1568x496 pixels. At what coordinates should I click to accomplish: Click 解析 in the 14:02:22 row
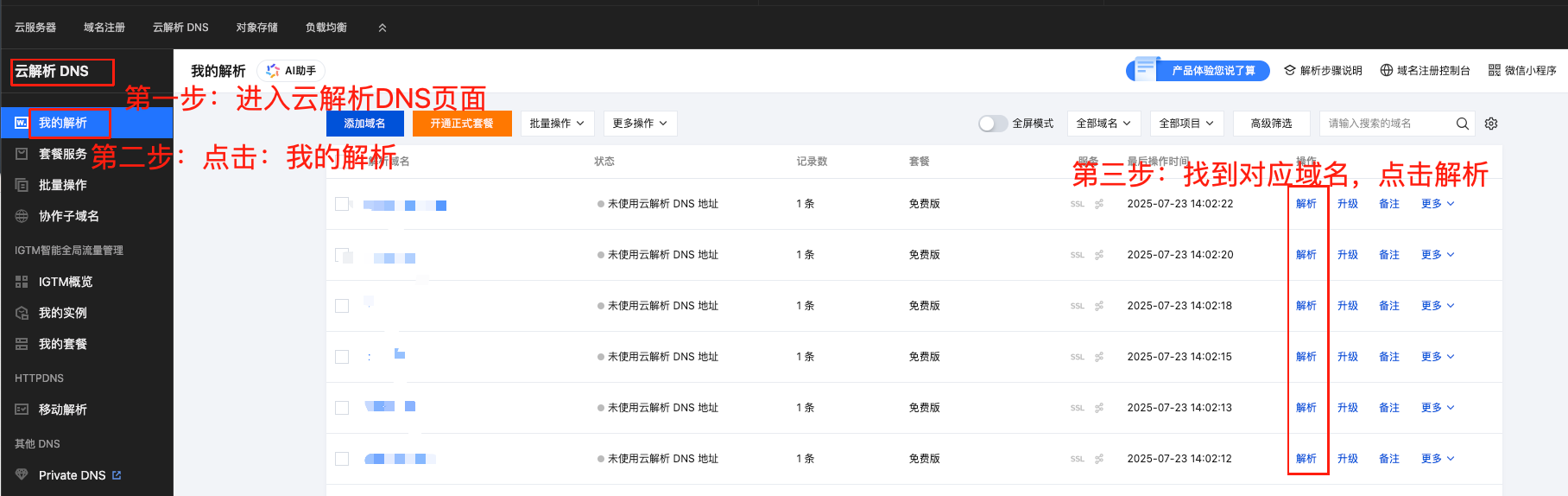(x=1306, y=204)
